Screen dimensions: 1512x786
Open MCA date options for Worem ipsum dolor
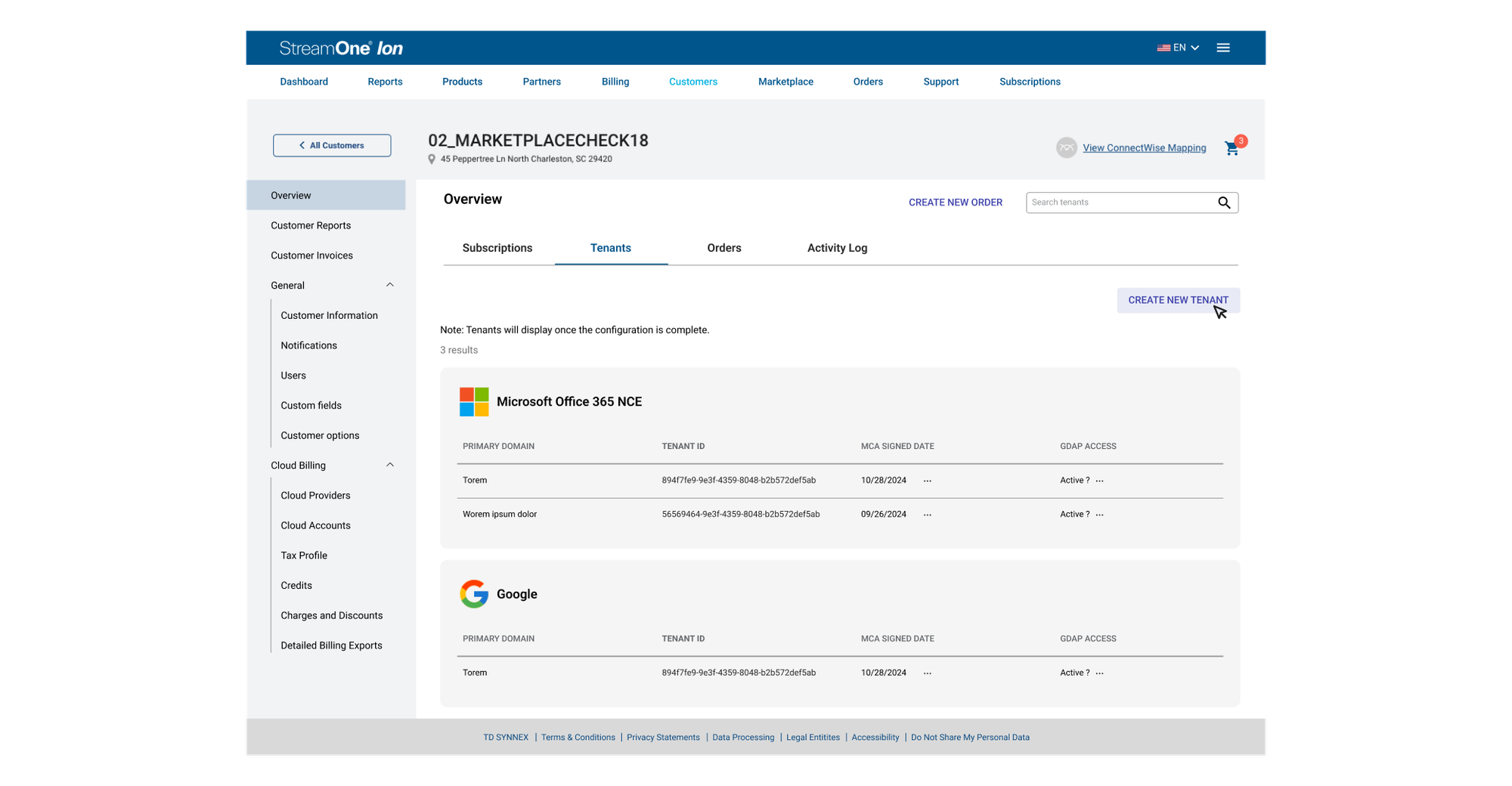tap(928, 515)
